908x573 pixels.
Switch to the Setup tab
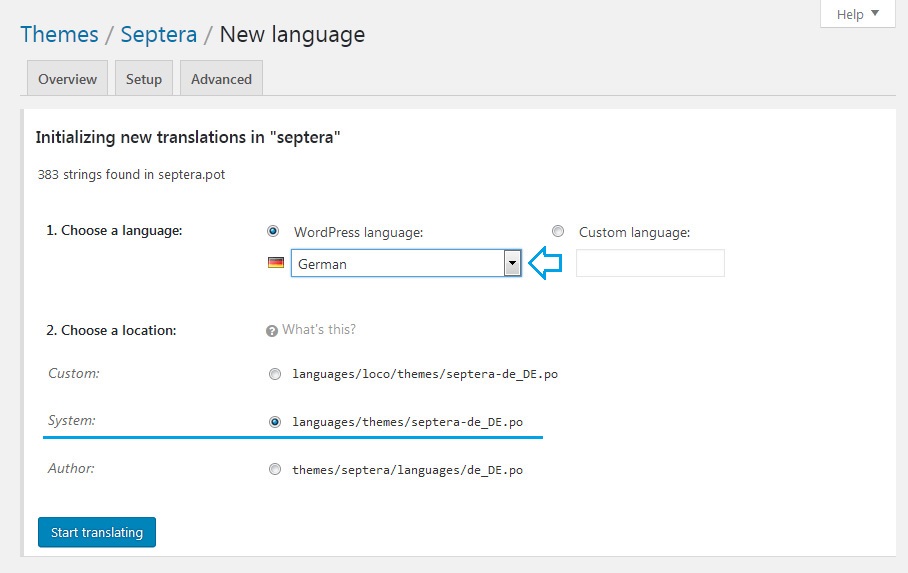click(x=144, y=79)
